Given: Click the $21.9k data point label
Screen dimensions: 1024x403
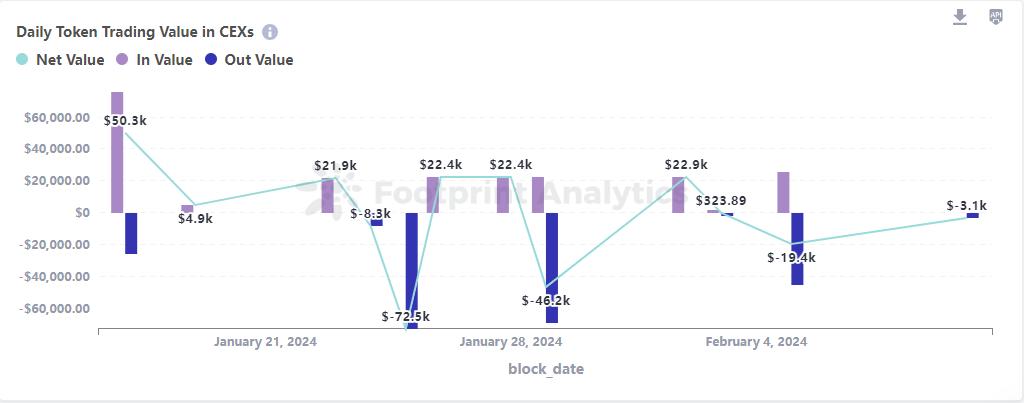Looking at the screenshot, I should coord(335,165).
